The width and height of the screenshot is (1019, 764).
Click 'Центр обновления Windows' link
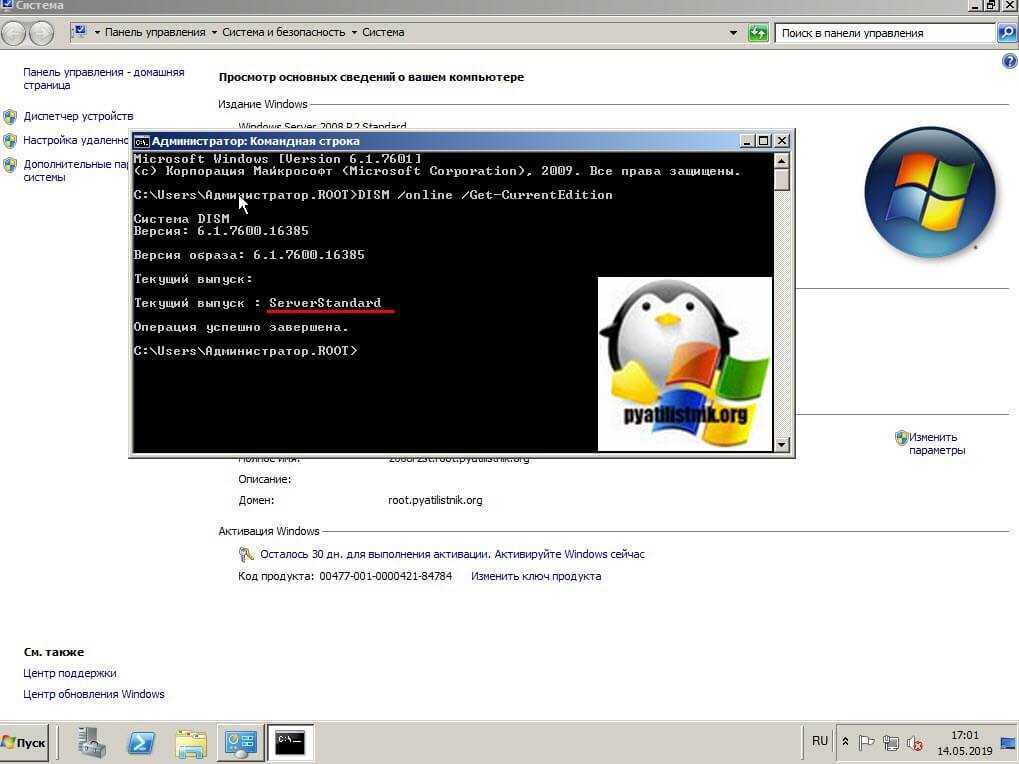(94, 694)
